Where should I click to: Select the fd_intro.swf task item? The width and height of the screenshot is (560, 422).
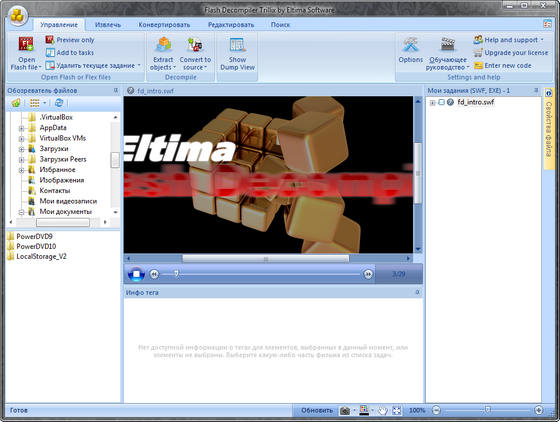click(x=475, y=102)
